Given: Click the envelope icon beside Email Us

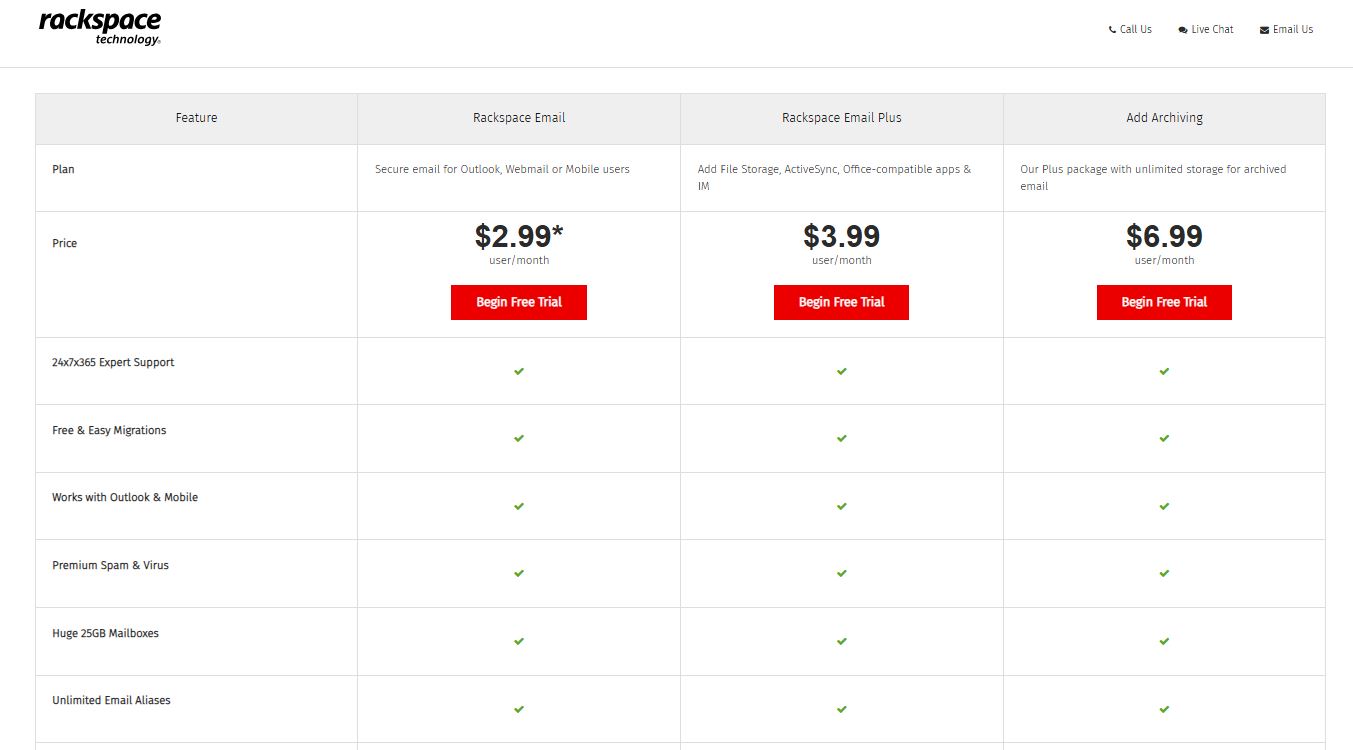Looking at the screenshot, I should click(1264, 29).
